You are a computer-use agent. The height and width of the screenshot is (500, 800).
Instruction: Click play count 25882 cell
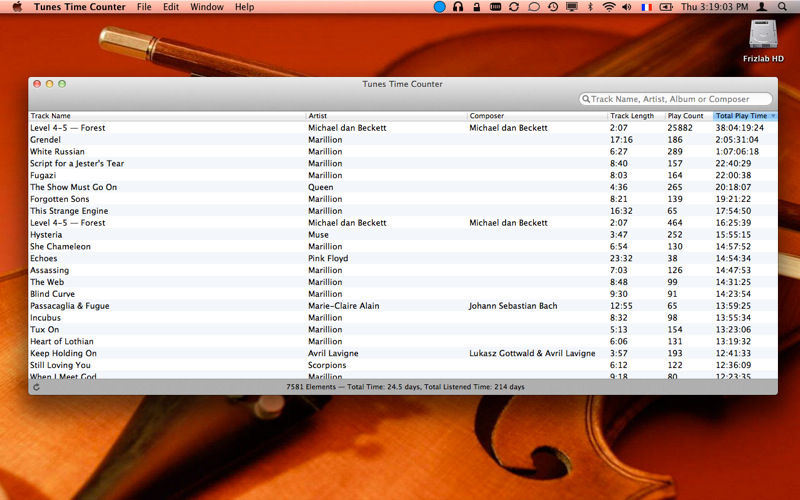[680, 128]
